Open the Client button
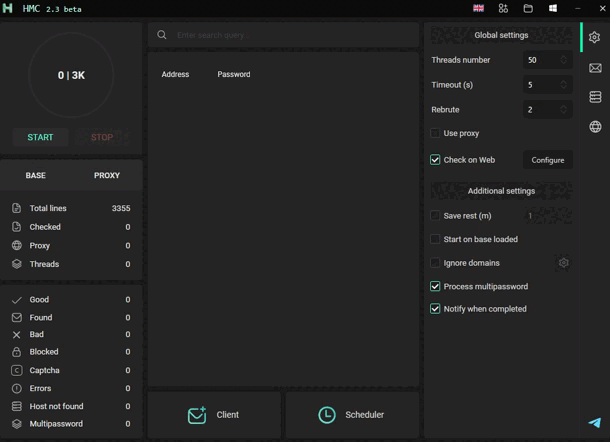 [x=214, y=415]
